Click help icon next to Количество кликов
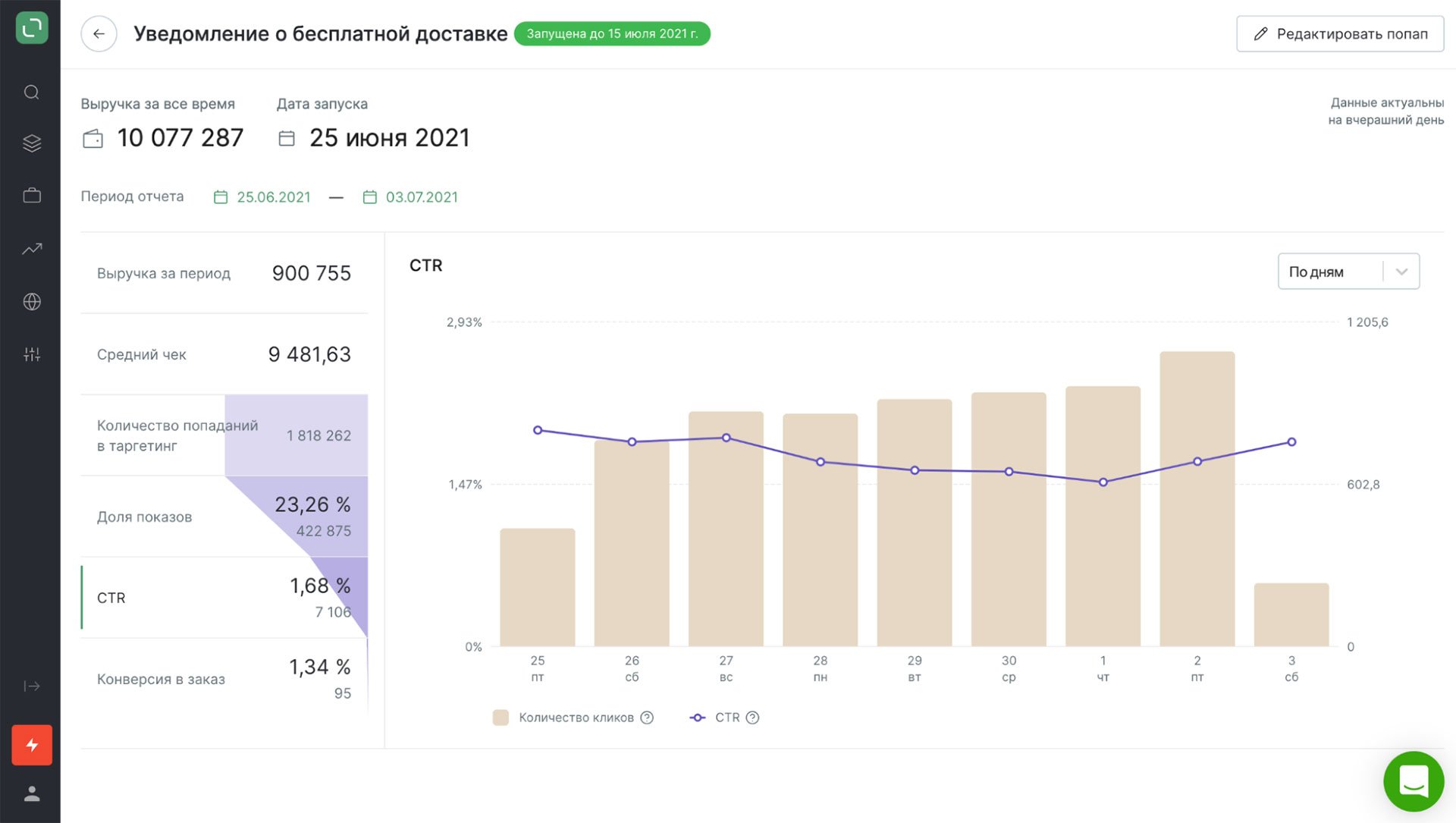 [647, 718]
